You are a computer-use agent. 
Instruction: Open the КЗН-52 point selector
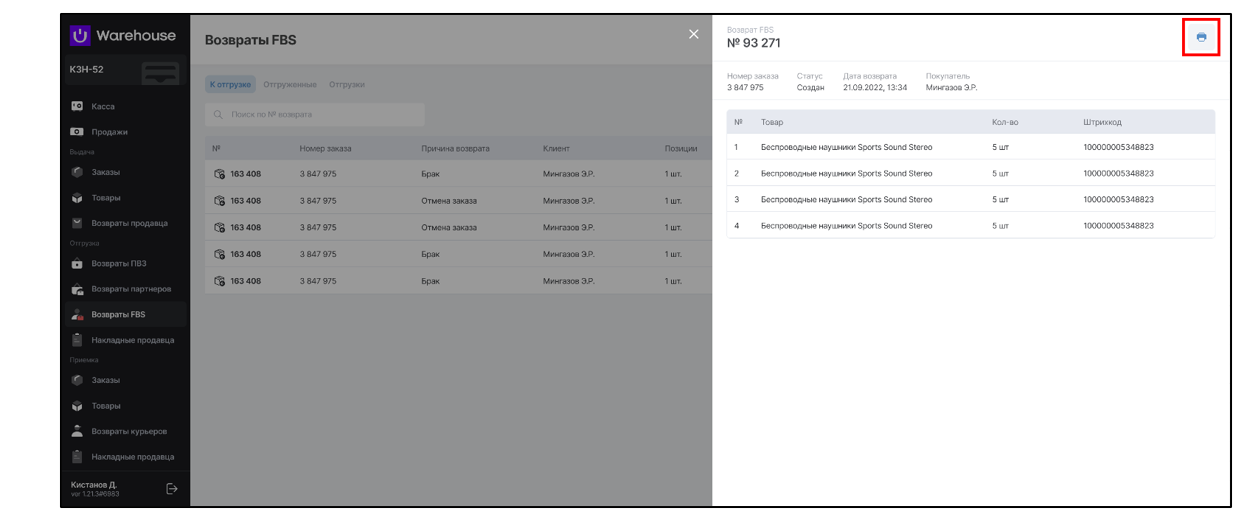pyautogui.click(x=124, y=71)
